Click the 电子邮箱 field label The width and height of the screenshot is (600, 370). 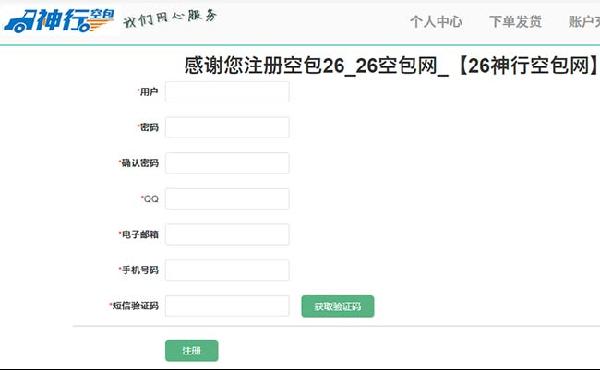tap(139, 235)
